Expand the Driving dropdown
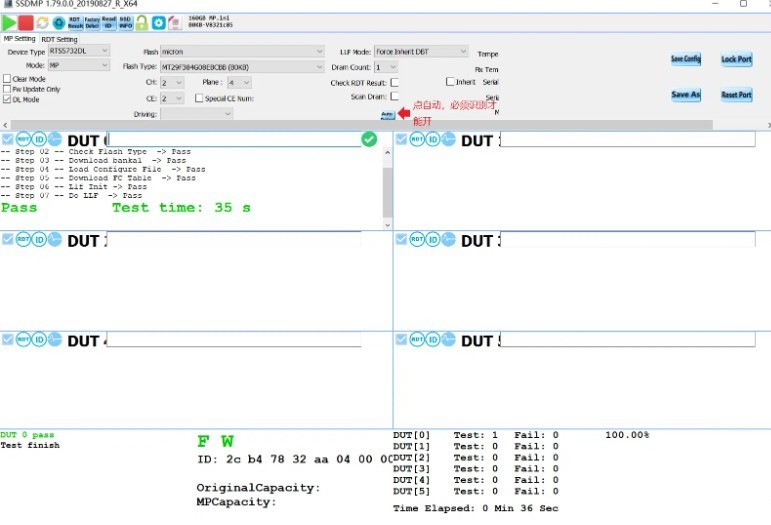The width and height of the screenshot is (771, 525). pyautogui.click(x=197, y=114)
